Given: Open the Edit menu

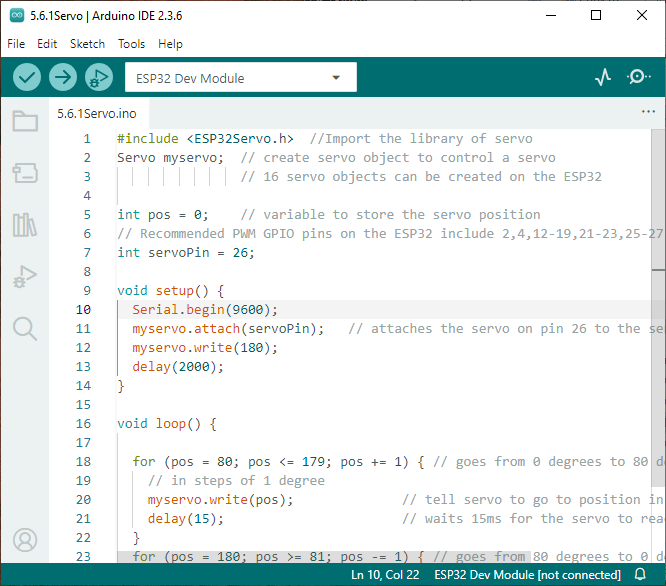Looking at the screenshot, I should coord(47,44).
